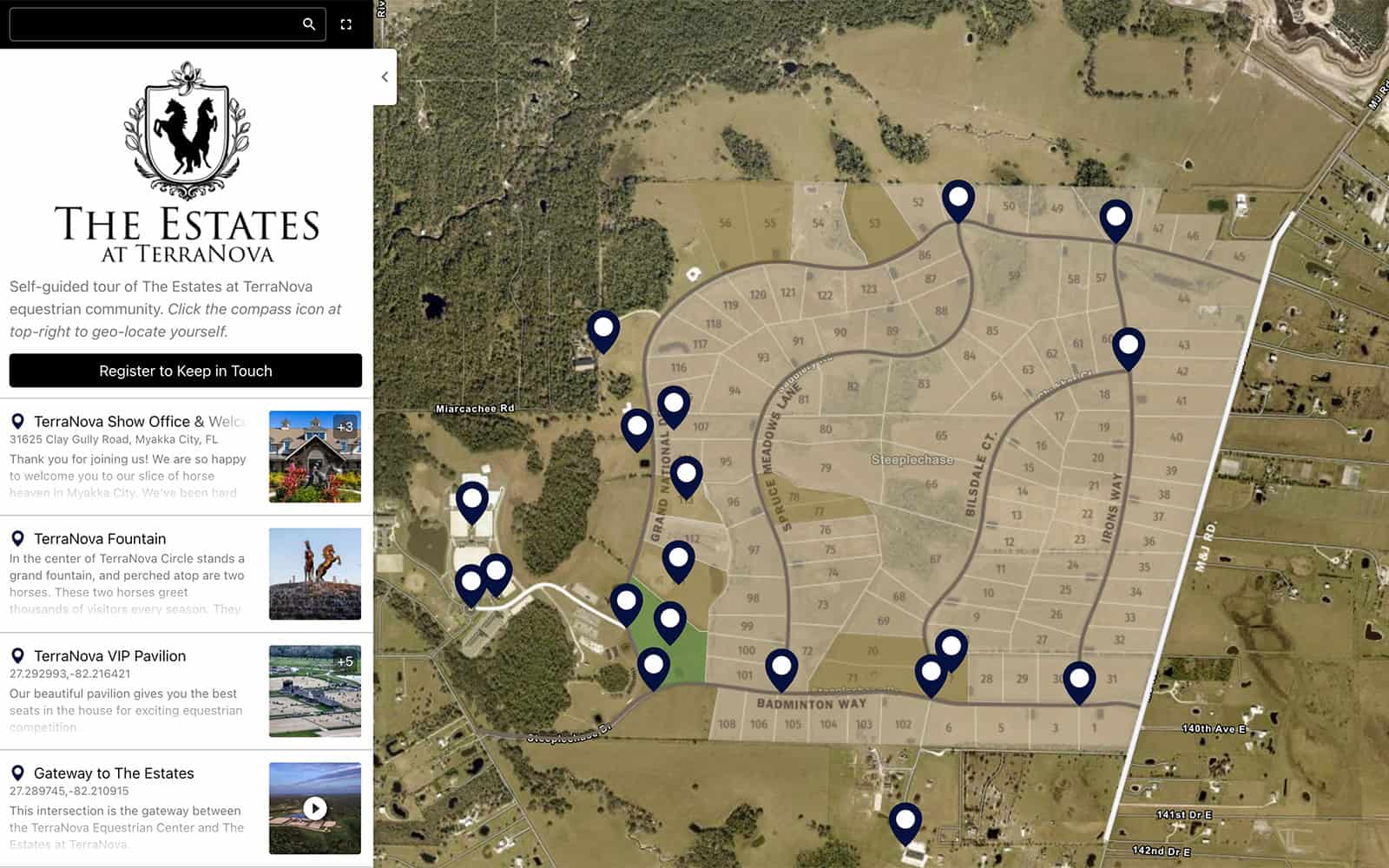Click the pin icon beside TerraNova Fountain
This screenshot has height=868, width=1389.
click(17, 539)
